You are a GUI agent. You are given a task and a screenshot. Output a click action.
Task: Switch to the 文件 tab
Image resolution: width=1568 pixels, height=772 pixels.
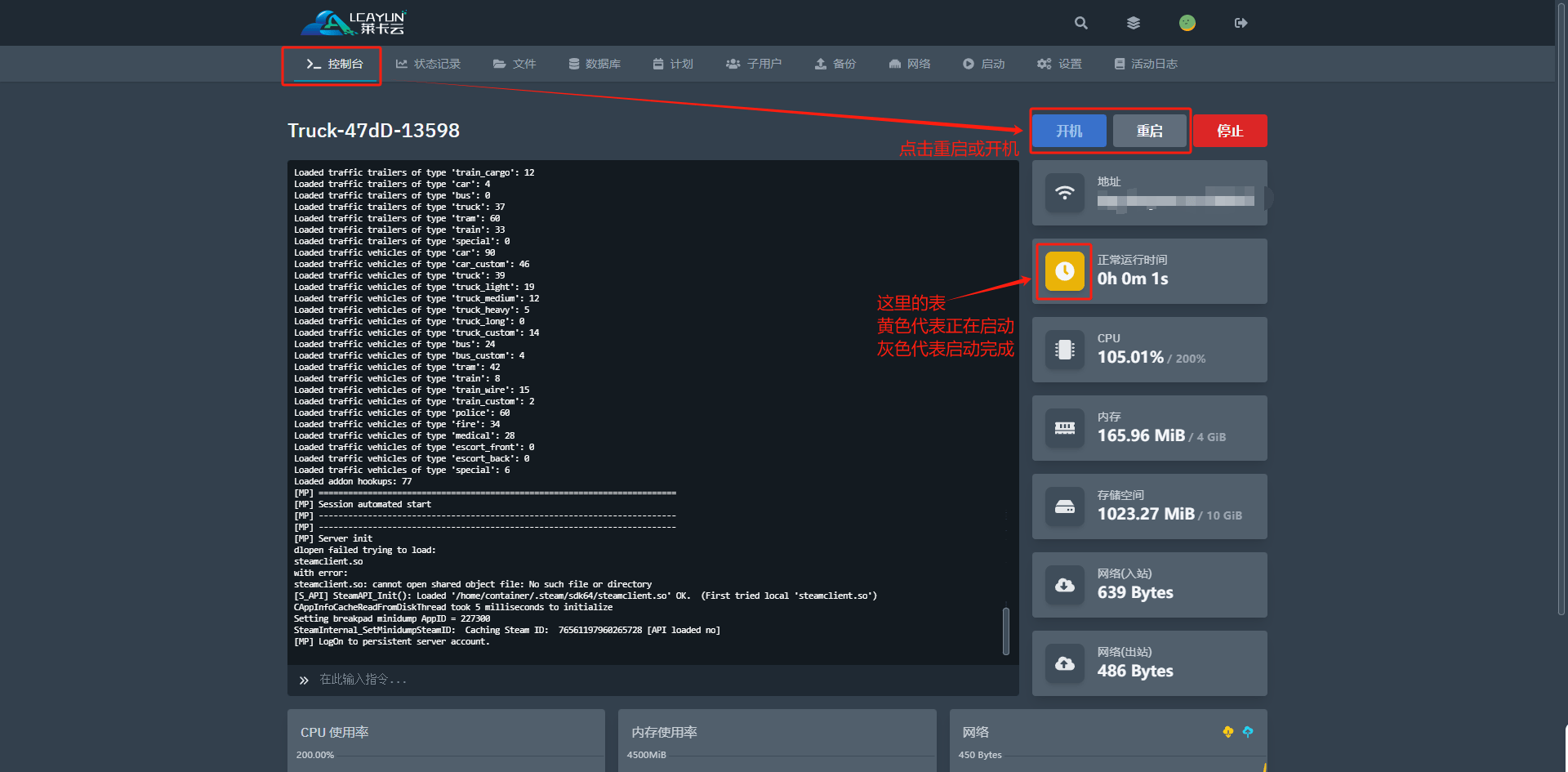[x=514, y=64]
